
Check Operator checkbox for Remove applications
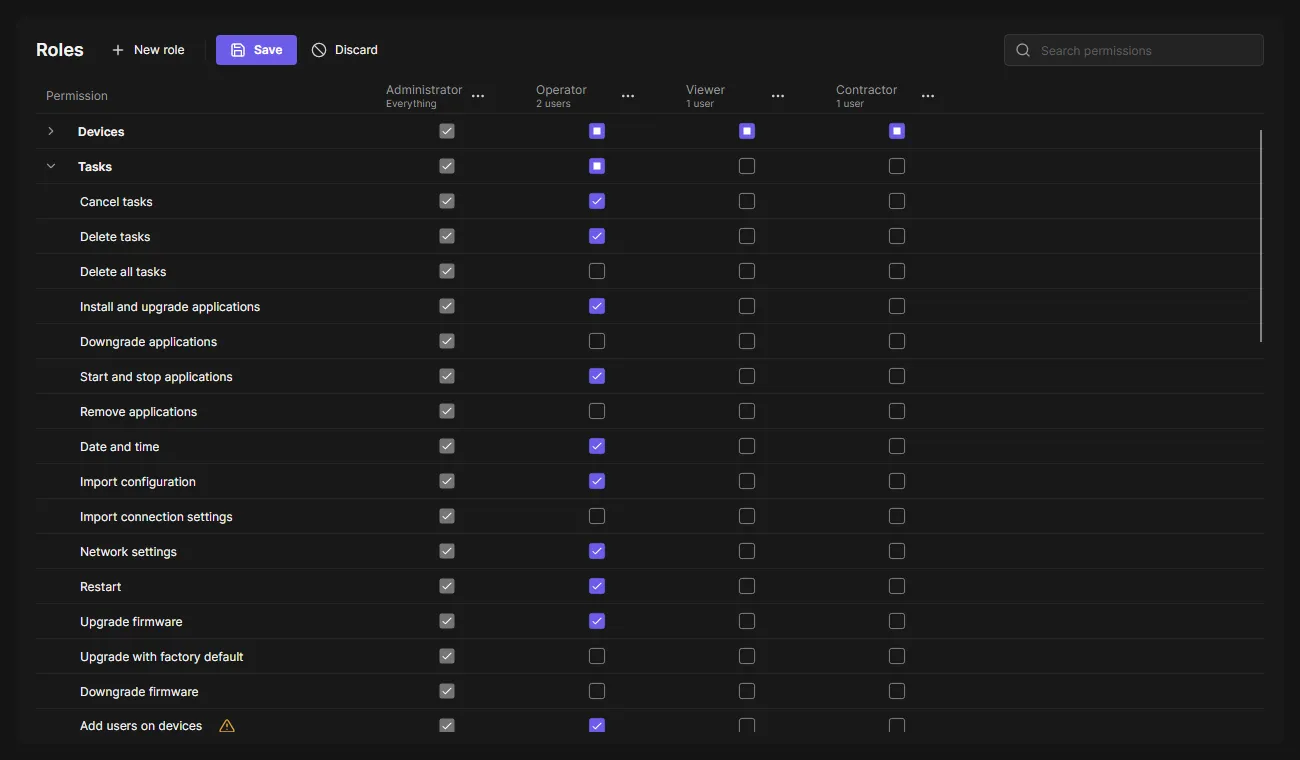(x=597, y=411)
